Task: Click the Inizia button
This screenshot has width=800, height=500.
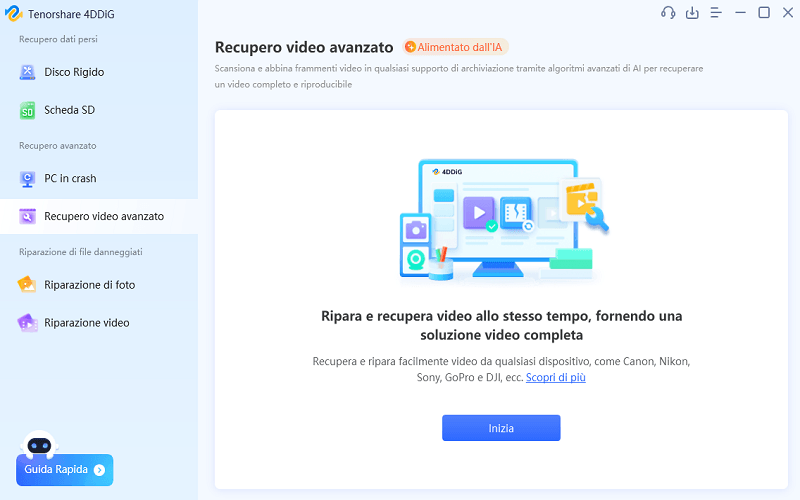Action: 501,428
